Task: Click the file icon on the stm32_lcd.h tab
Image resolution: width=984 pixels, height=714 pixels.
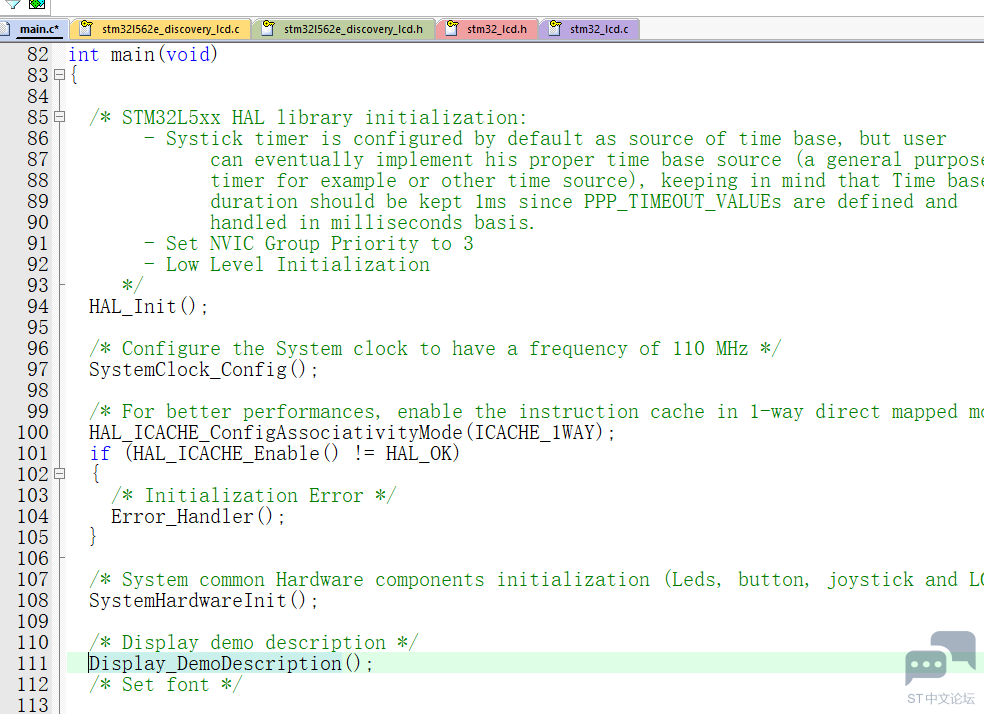Action: click(x=452, y=28)
